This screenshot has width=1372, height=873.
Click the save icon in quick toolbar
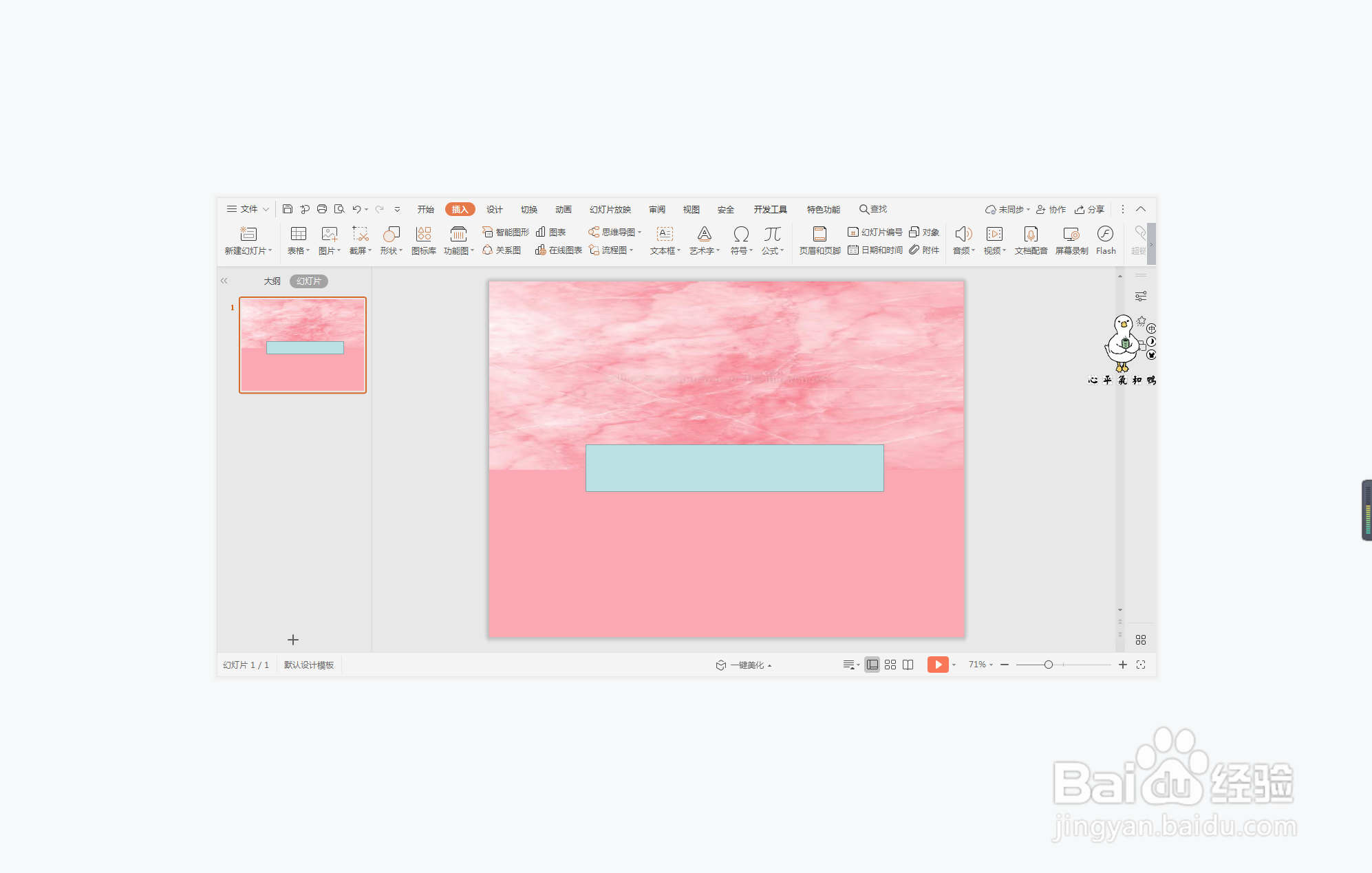click(288, 209)
